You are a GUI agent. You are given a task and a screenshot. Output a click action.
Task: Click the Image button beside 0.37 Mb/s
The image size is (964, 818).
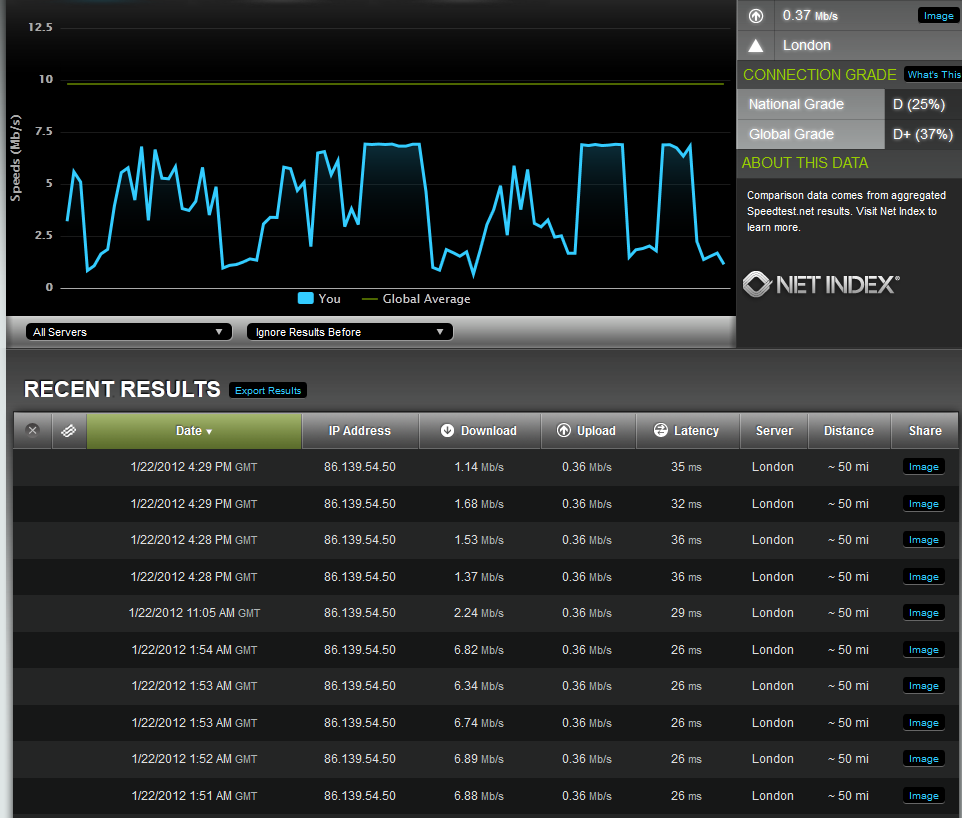point(937,16)
